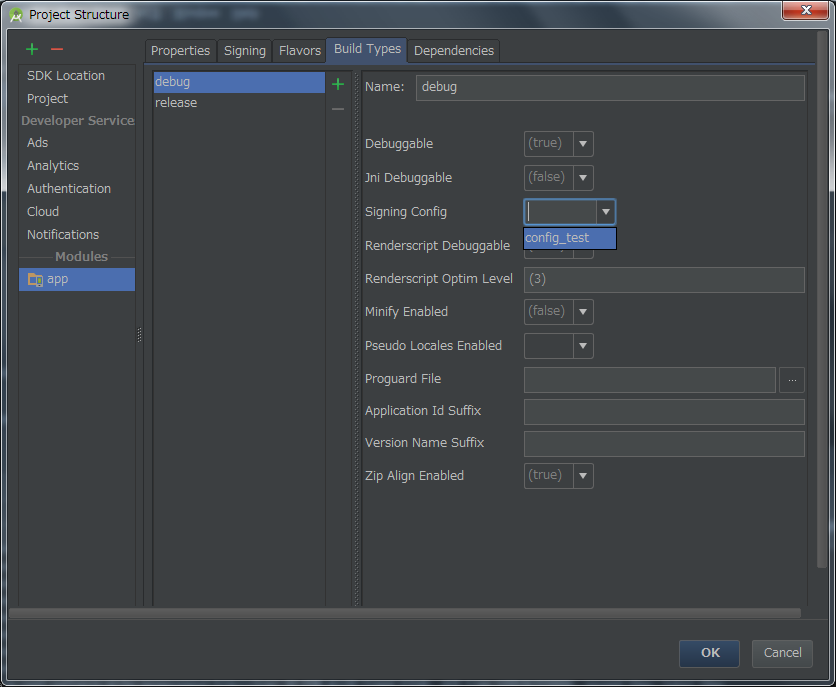Click red minus icon above module list
The image size is (836, 687).
coord(57,49)
